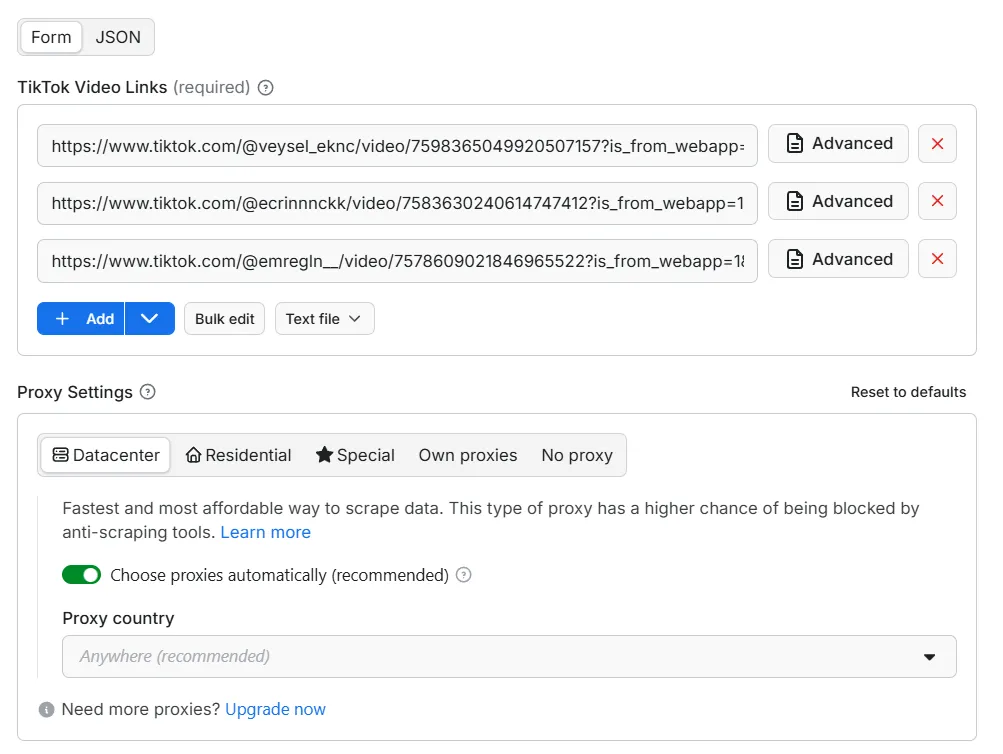This screenshot has height=754, width=1003.
Task: Remove the veysel_eknc video link row
Action: (x=937, y=144)
